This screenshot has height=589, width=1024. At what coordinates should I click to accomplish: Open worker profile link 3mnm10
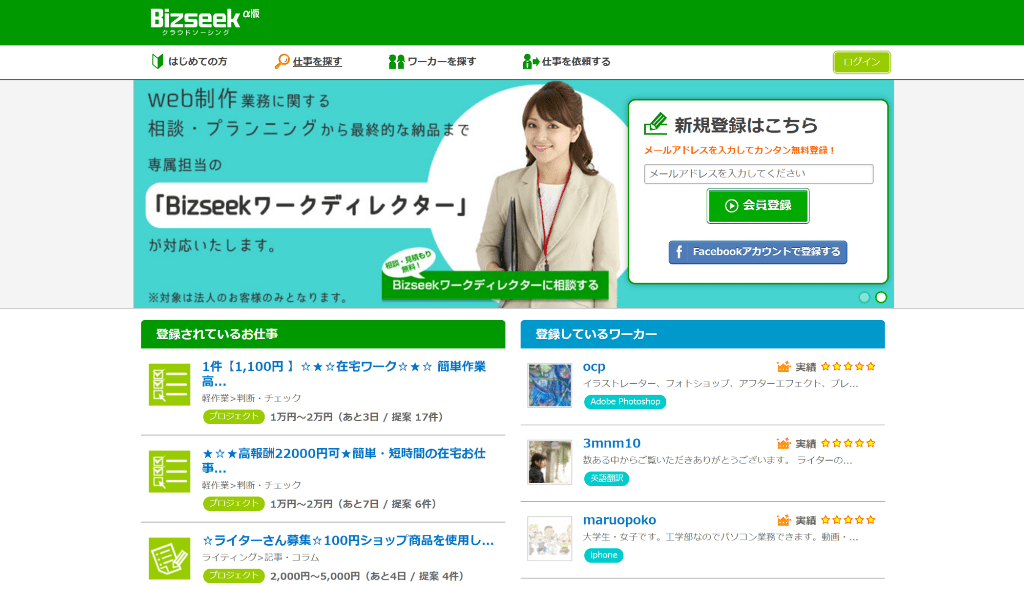point(611,443)
